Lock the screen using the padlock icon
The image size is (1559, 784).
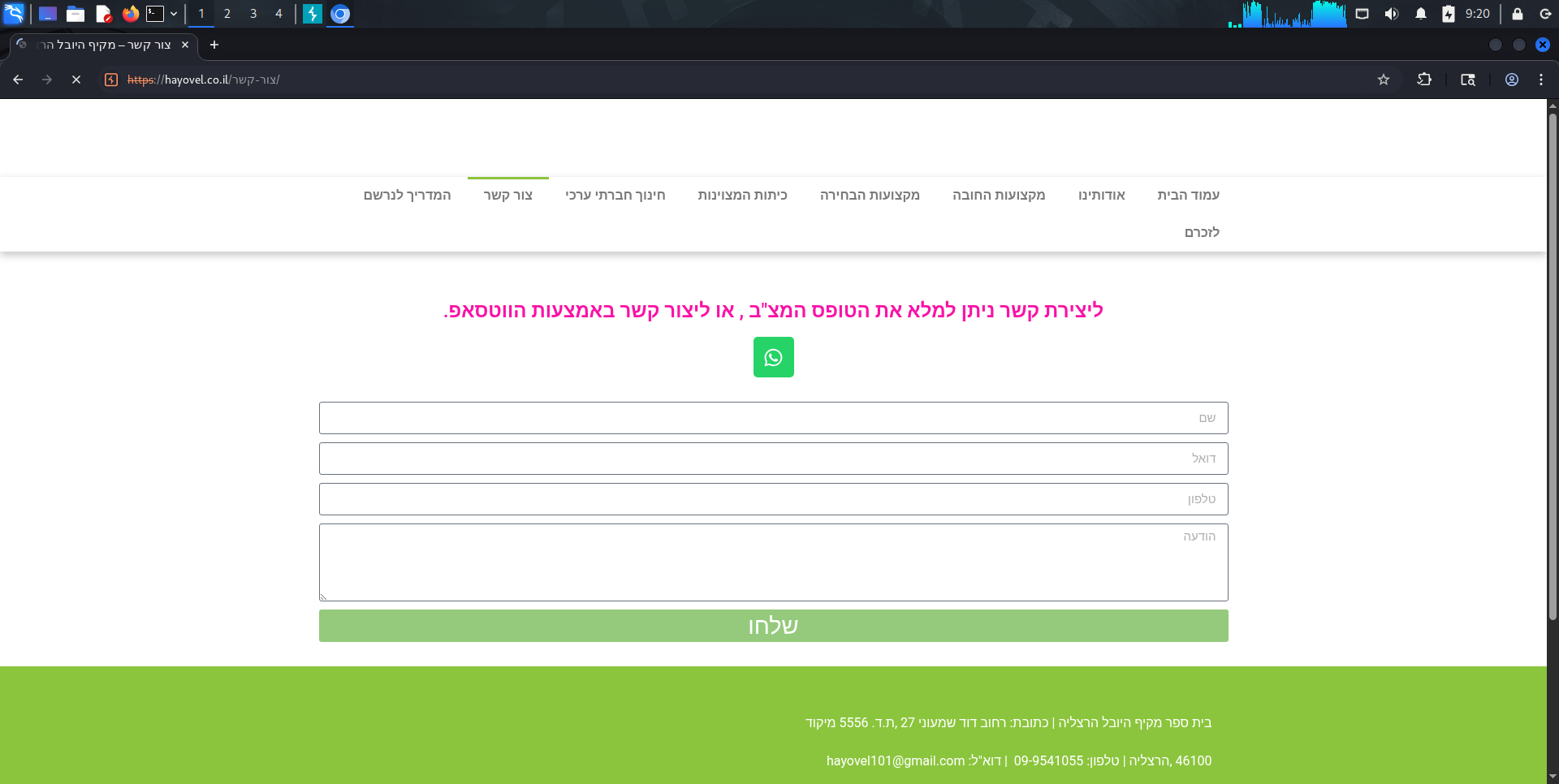1517,14
